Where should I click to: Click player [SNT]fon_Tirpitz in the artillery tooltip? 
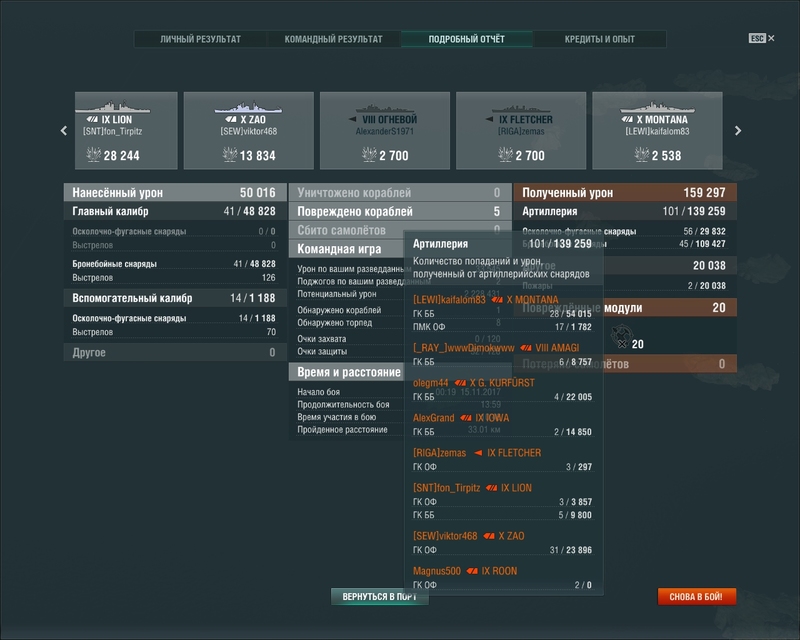446,488
